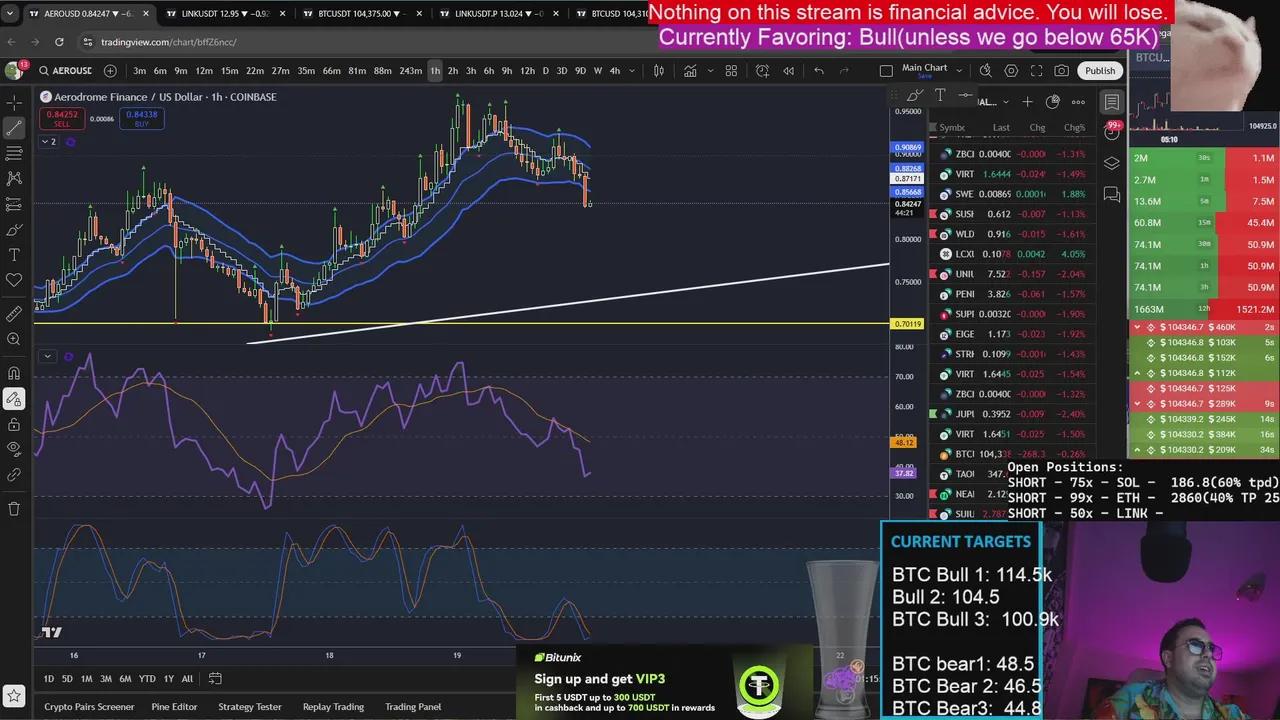The width and height of the screenshot is (1280, 720).
Task: Select the crosshair cursor tool
Action: point(14,103)
